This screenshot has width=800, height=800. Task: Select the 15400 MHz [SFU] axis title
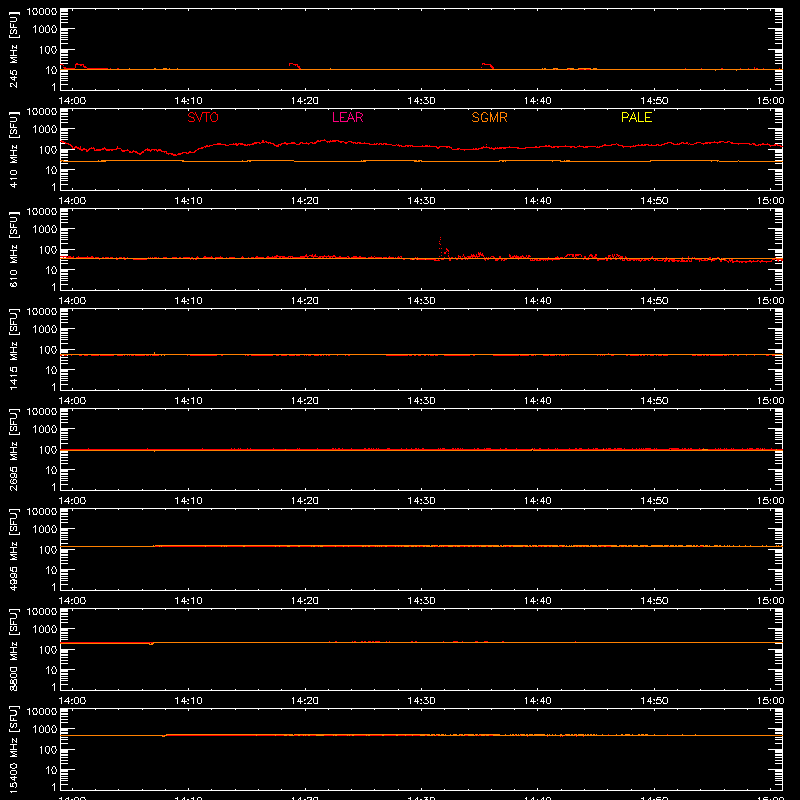pyautogui.click(x=13, y=749)
